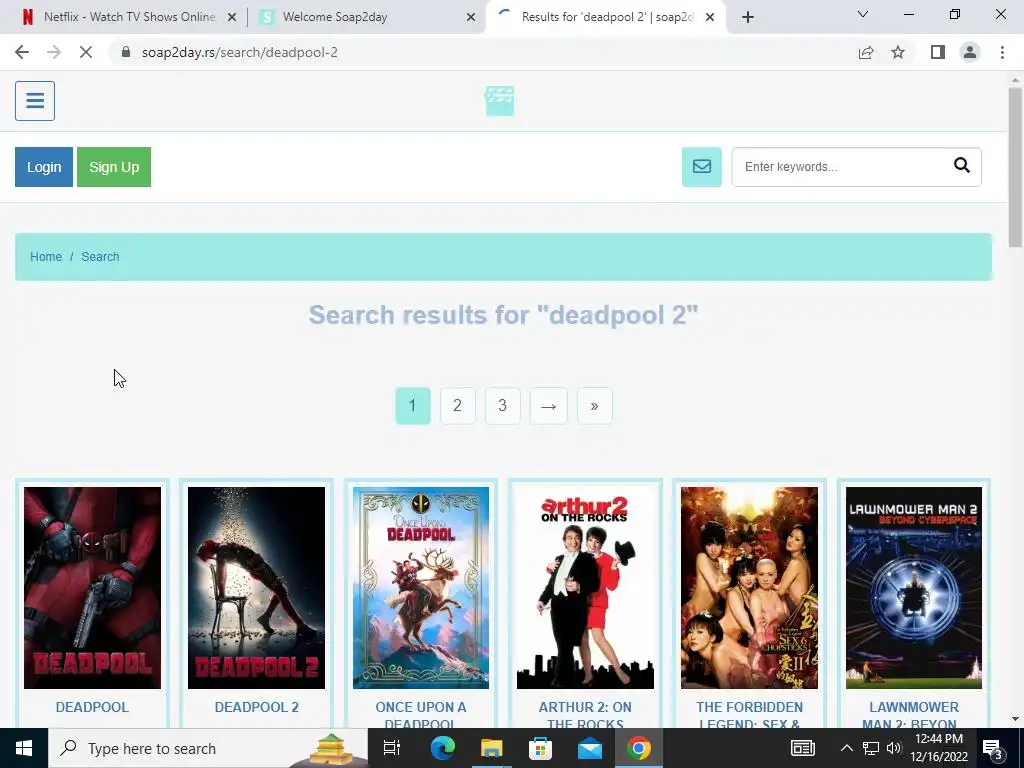The height and width of the screenshot is (768, 1024).
Task: Click the DEADPOOL title link
Action: (x=92, y=707)
